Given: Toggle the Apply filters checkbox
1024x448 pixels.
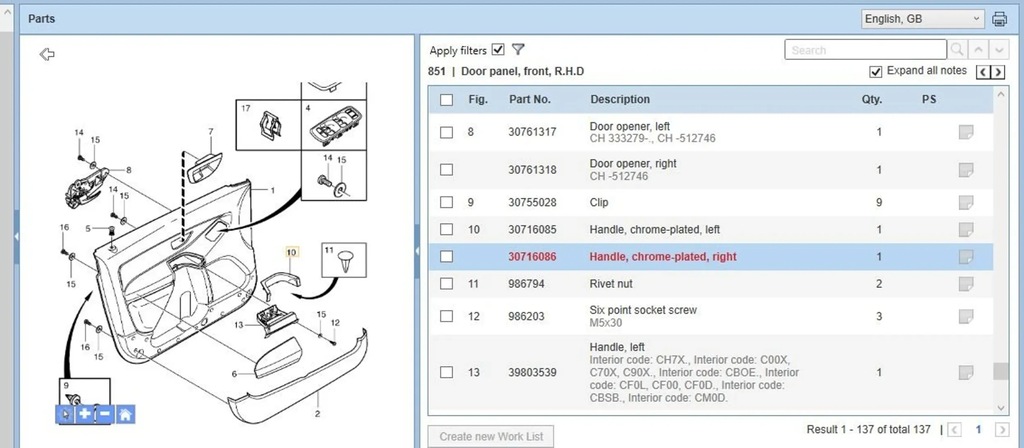Looking at the screenshot, I should [498, 50].
